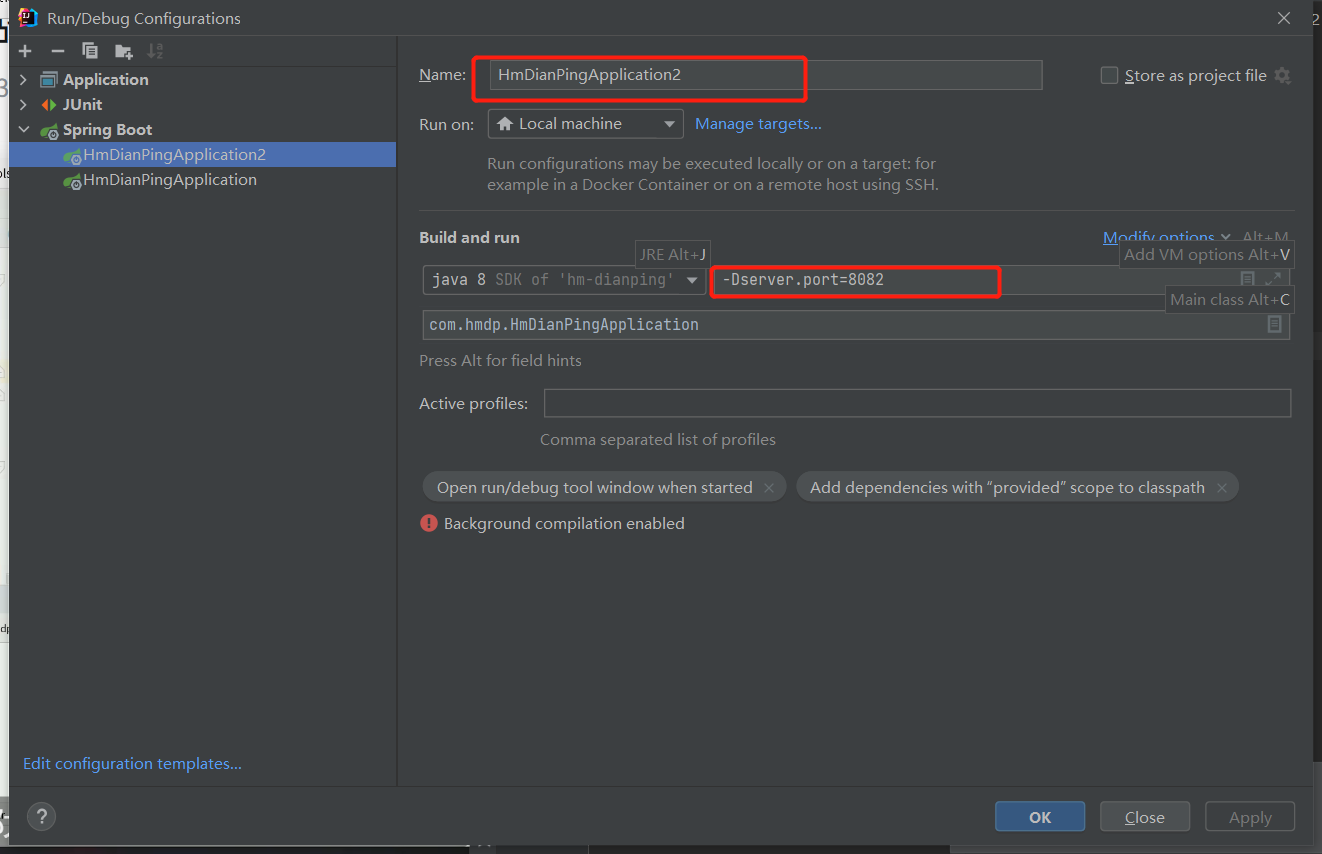The width and height of the screenshot is (1322, 854).
Task: Click the Spring Boot icon beside HmDianPingApplication
Action: (72, 180)
